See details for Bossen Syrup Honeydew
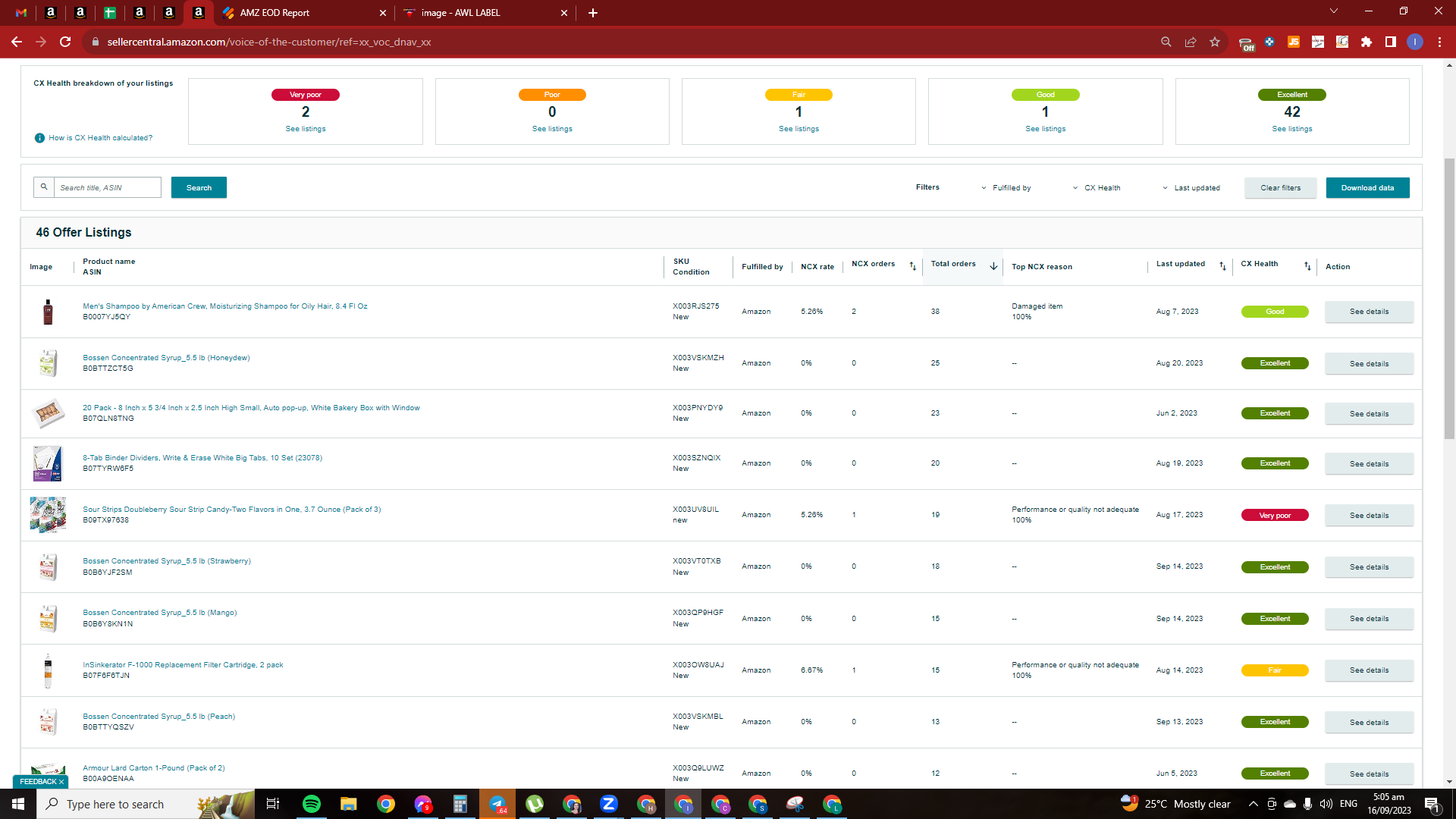 click(1369, 364)
